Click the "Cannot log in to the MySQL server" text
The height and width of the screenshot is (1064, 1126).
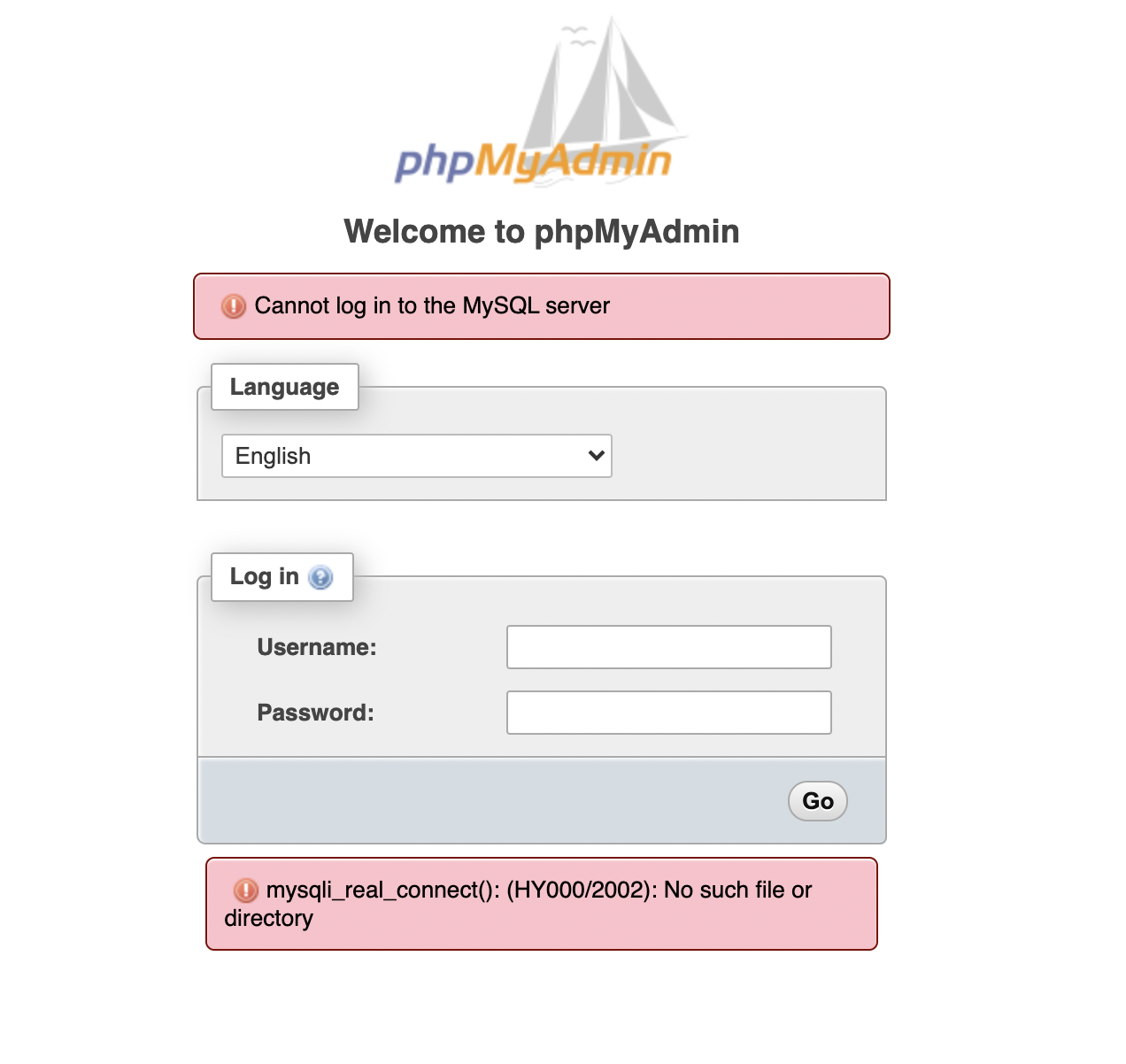[x=432, y=306]
